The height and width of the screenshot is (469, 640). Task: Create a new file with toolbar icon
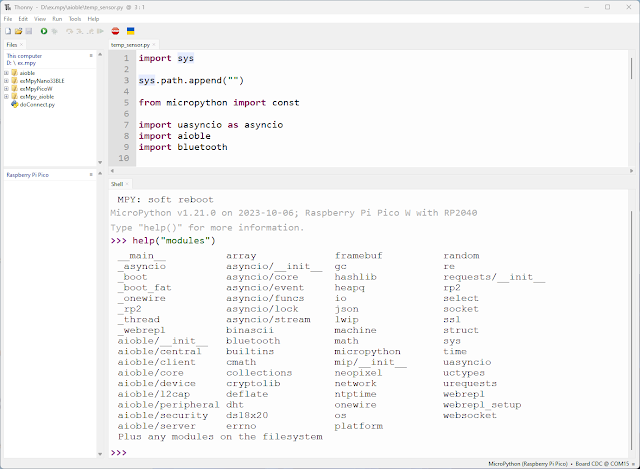(8, 31)
